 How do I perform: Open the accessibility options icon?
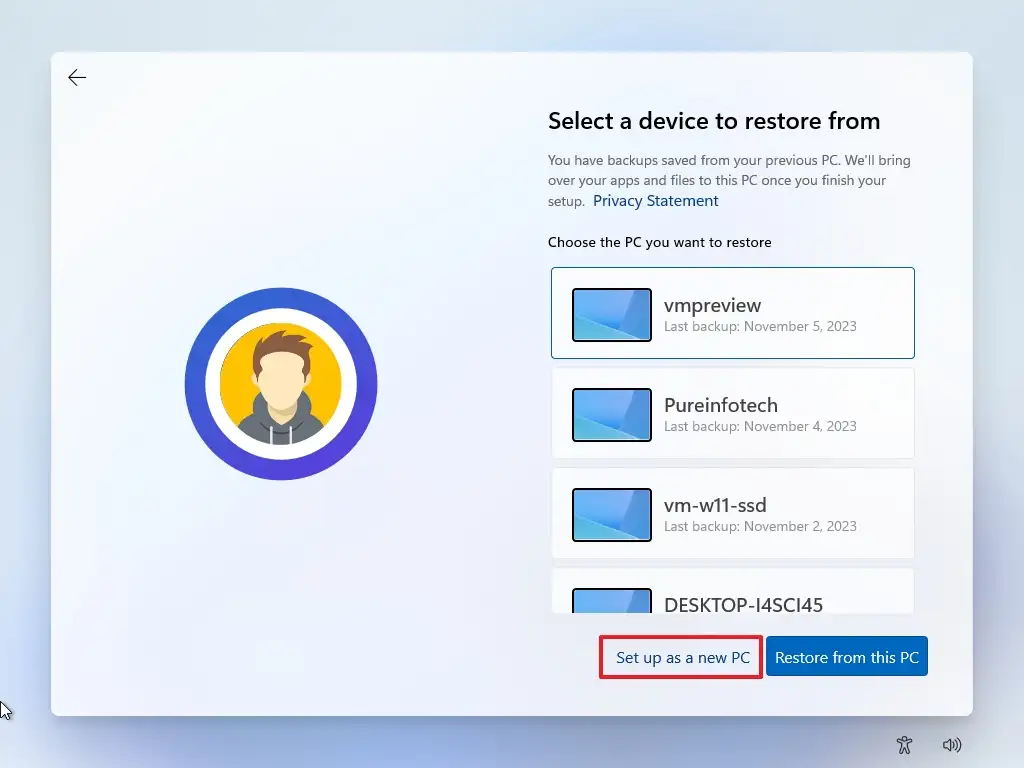tap(905, 744)
